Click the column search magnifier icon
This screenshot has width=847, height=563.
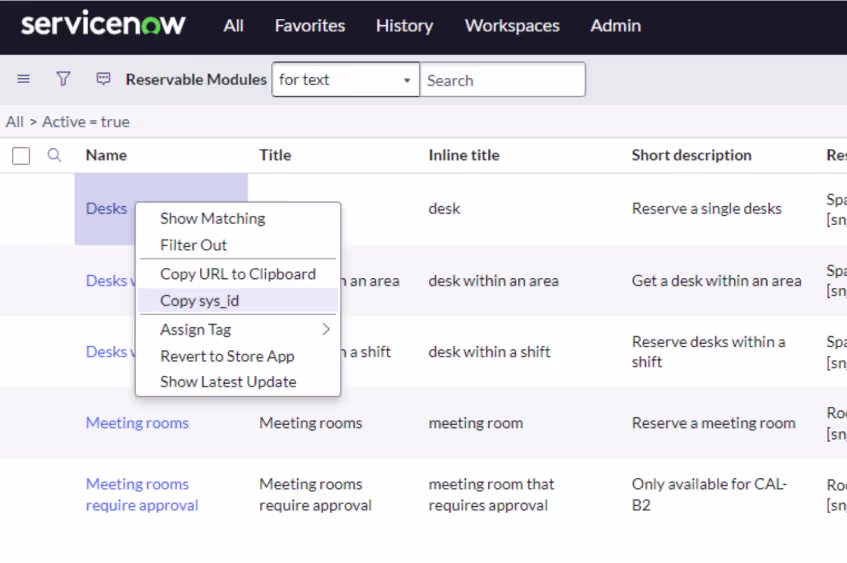click(x=54, y=156)
